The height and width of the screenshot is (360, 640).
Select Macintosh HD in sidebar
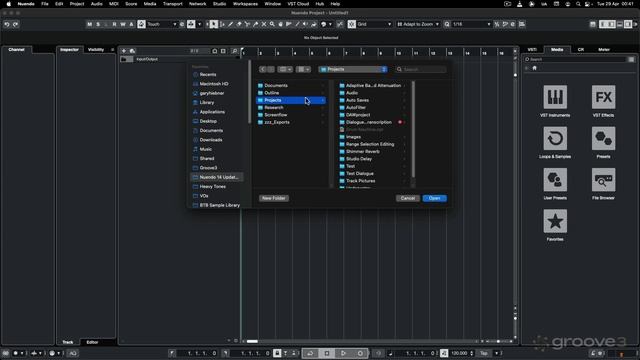point(214,84)
